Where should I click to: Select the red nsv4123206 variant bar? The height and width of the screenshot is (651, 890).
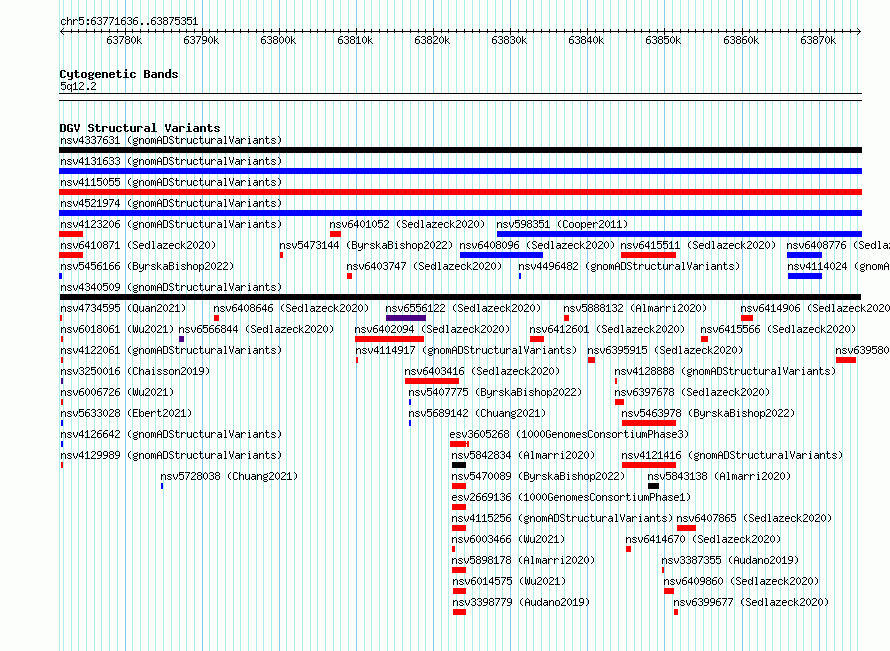(x=71, y=234)
